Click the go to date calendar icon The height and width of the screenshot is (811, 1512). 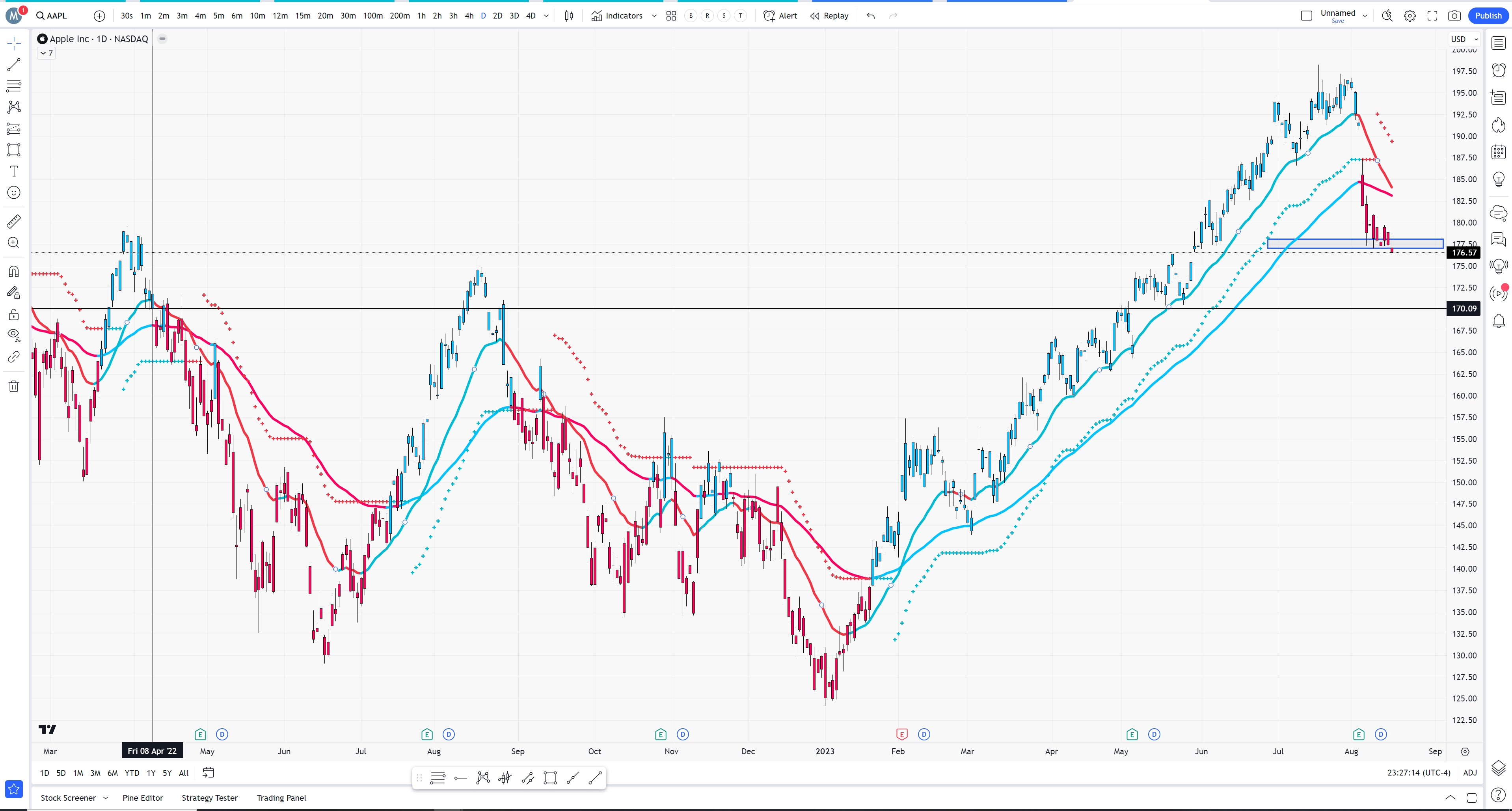[209, 772]
